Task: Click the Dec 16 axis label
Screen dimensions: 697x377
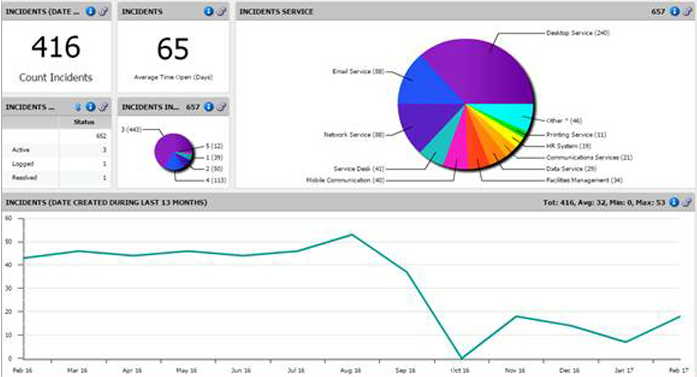Action: click(x=570, y=370)
